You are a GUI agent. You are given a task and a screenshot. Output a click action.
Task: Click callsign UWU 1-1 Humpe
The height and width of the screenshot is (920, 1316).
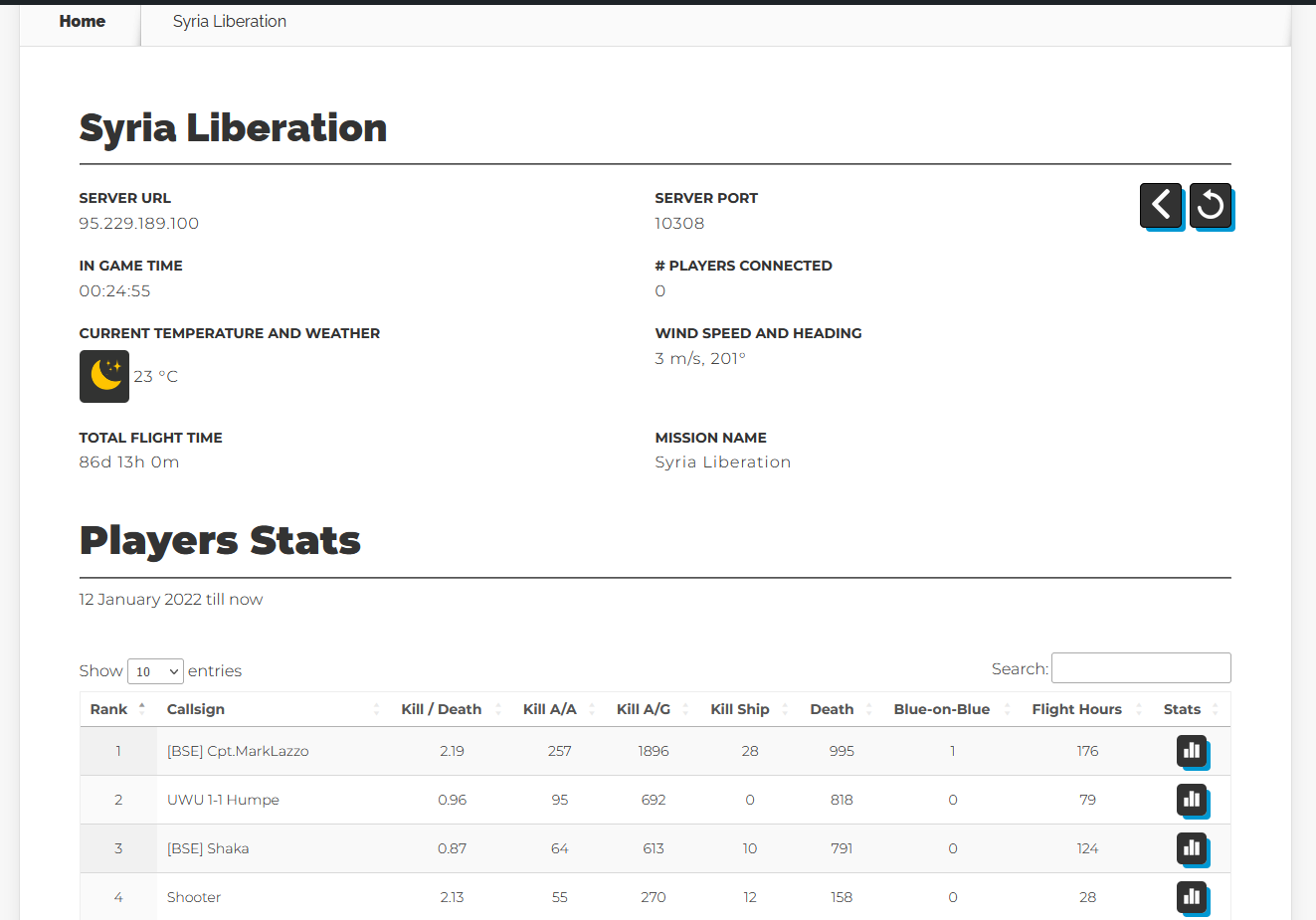tap(223, 800)
